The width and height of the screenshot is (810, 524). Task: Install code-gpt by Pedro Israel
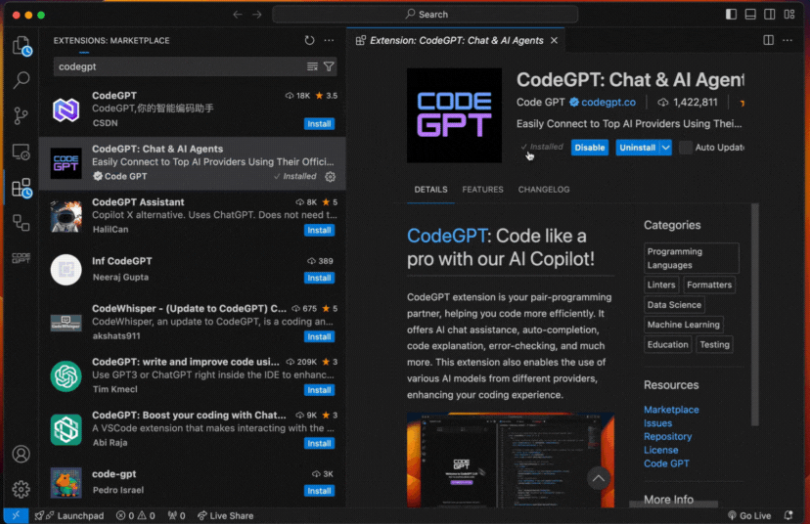pyautogui.click(x=319, y=491)
